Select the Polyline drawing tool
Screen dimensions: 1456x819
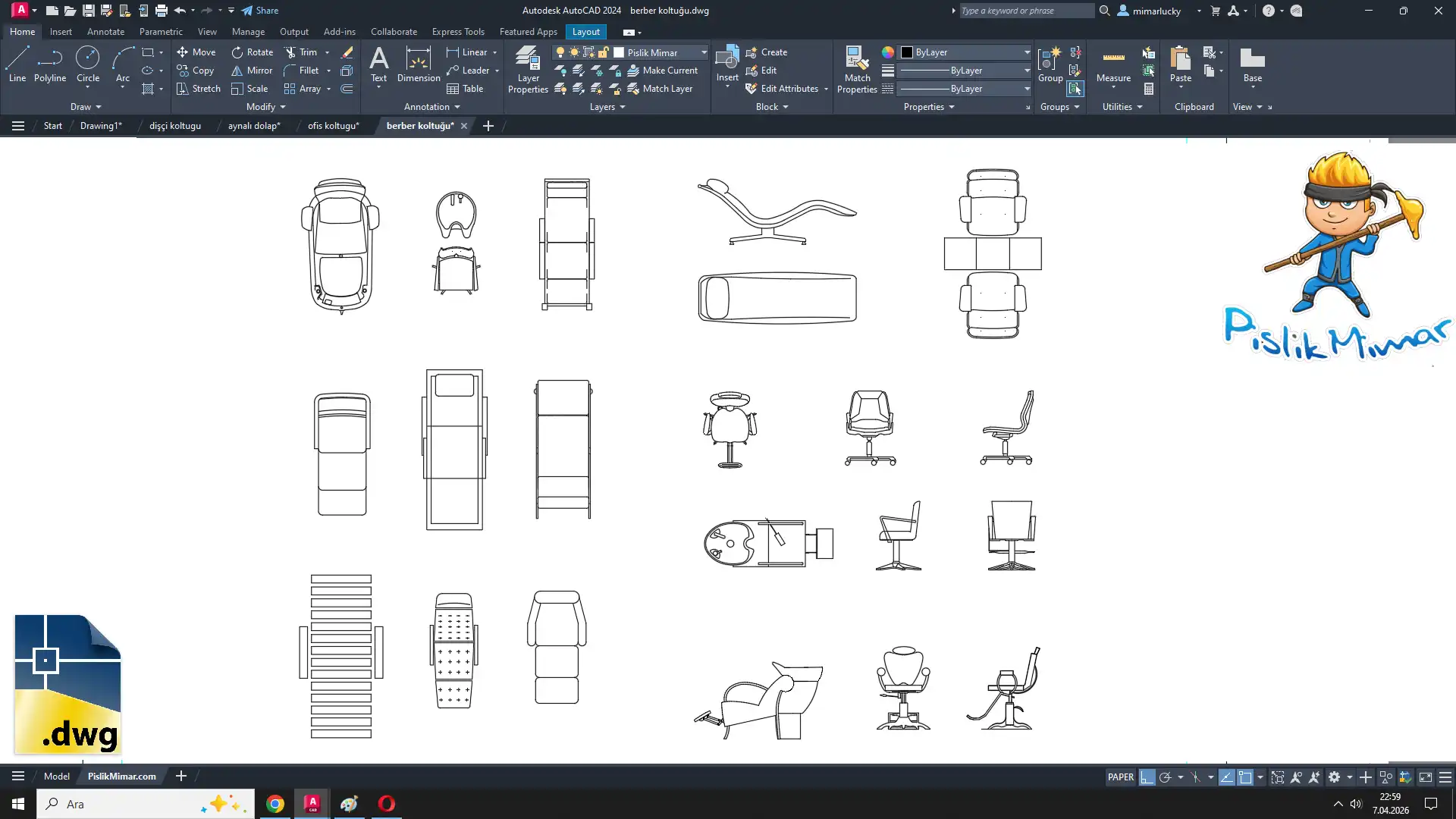(x=50, y=64)
